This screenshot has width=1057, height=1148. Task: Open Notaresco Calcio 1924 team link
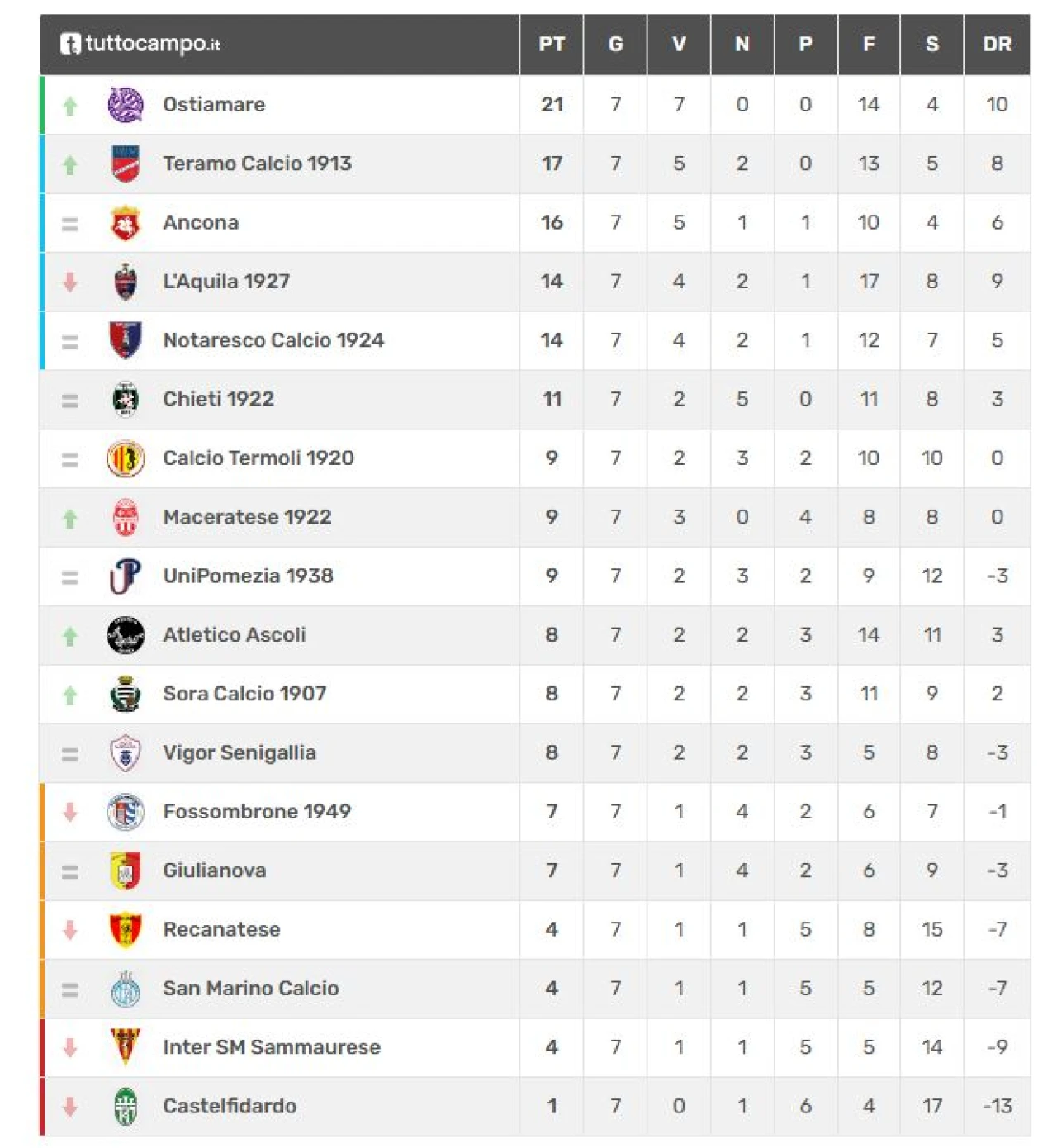pos(273,340)
